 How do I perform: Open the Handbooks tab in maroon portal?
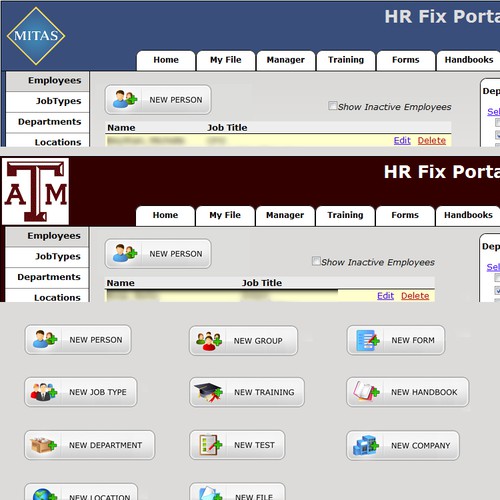468,216
